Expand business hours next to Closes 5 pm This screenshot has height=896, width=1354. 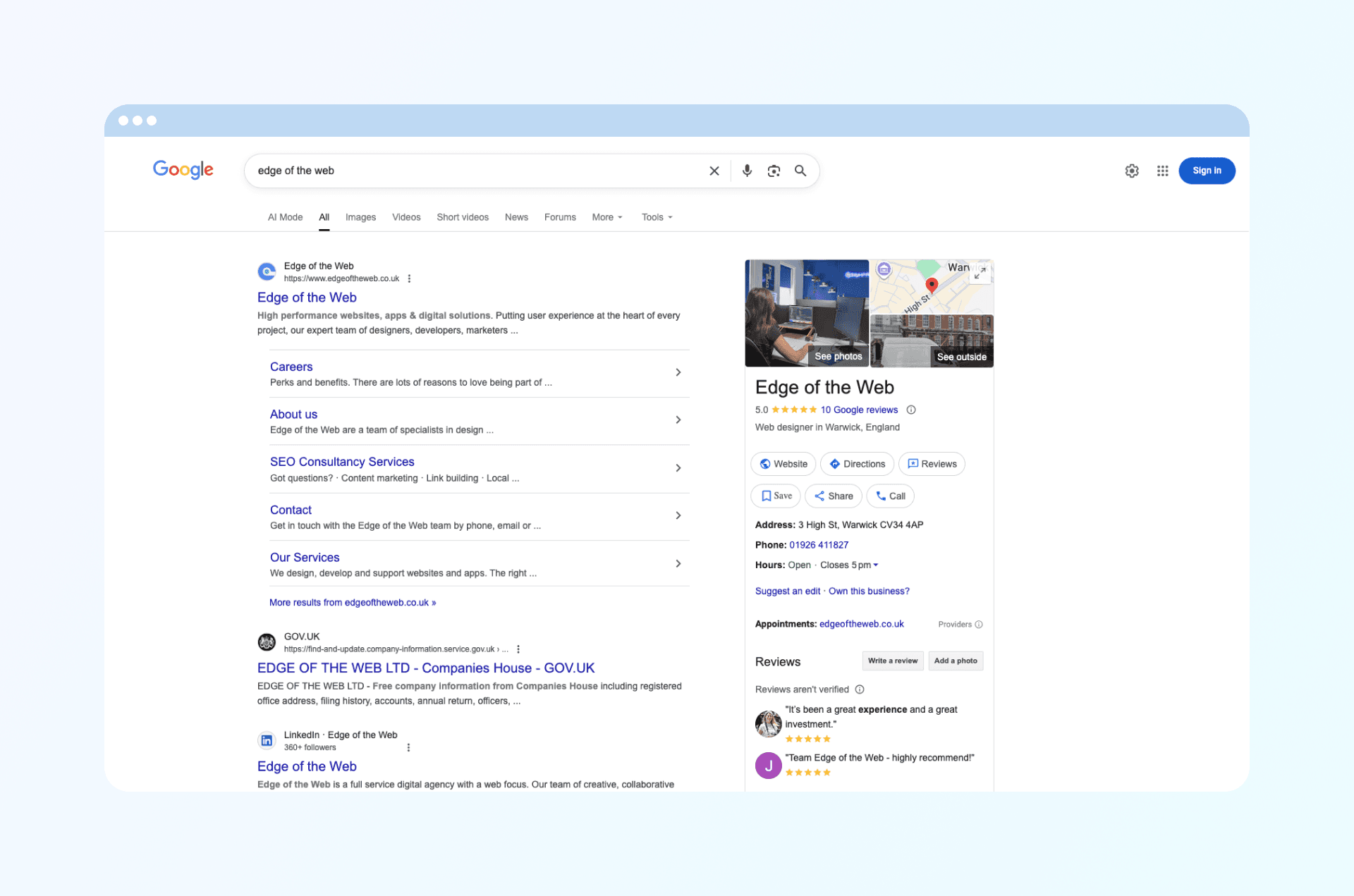pos(876,565)
